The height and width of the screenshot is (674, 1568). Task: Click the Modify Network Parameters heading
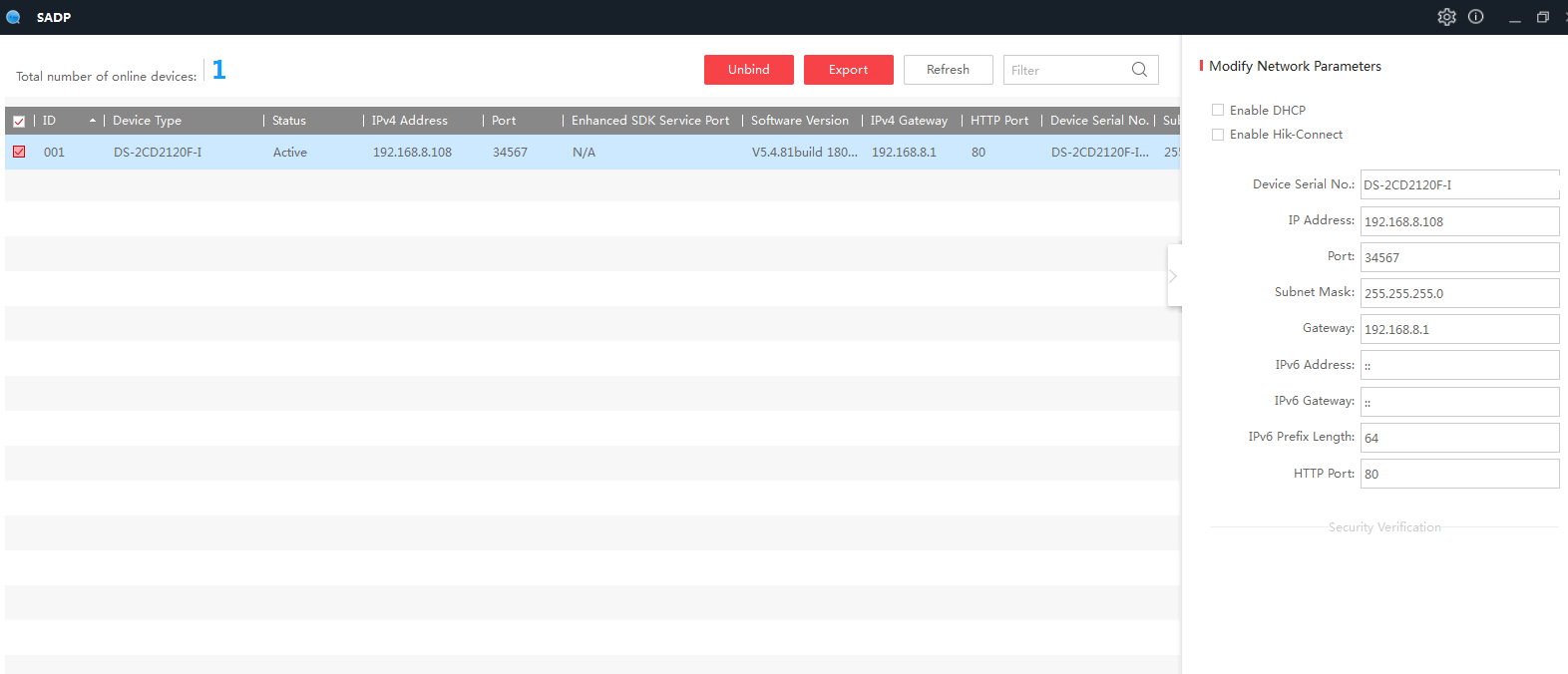coord(1295,66)
